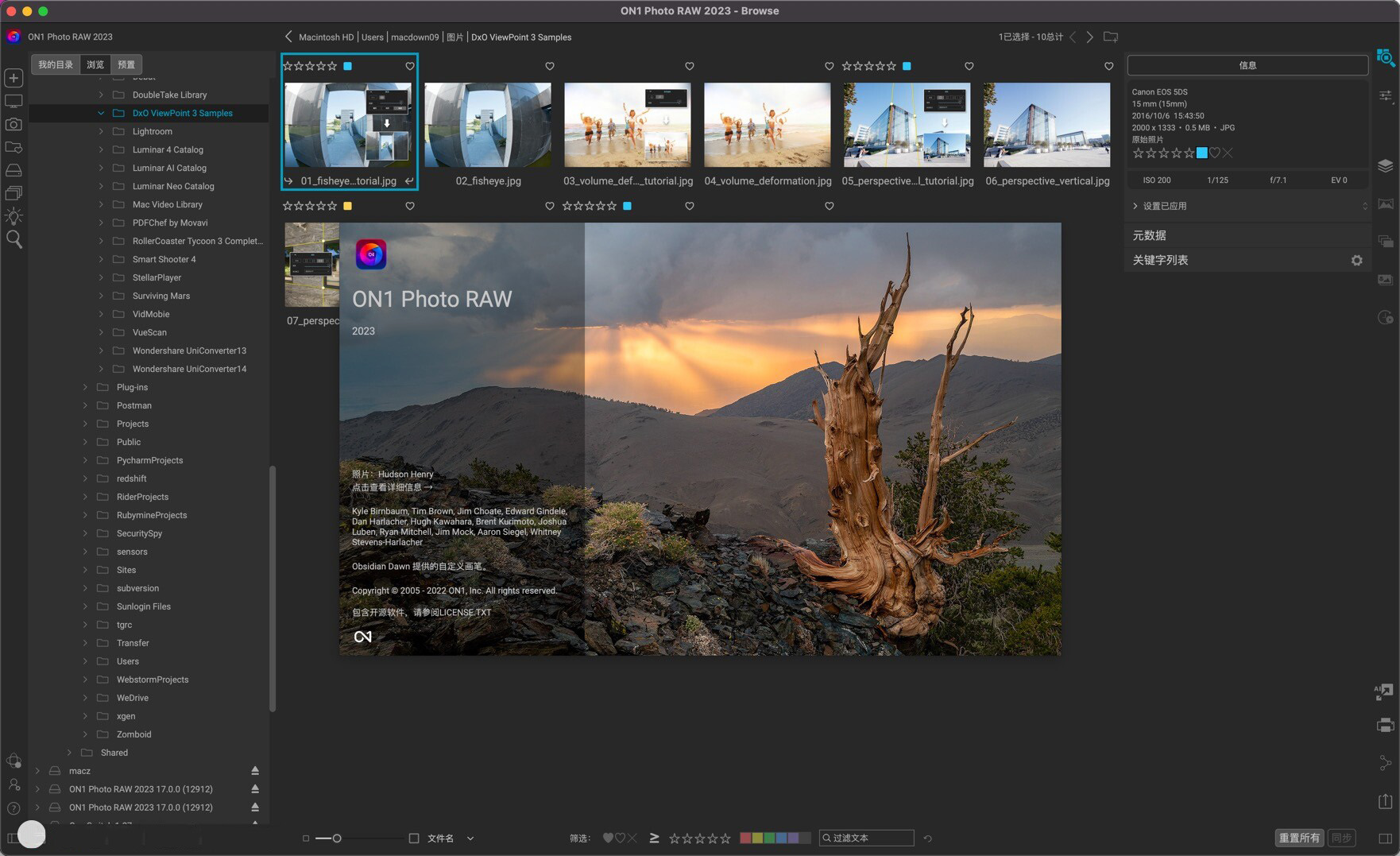Click the new folder icon in top path bar
1400x856 pixels.
tap(1111, 37)
